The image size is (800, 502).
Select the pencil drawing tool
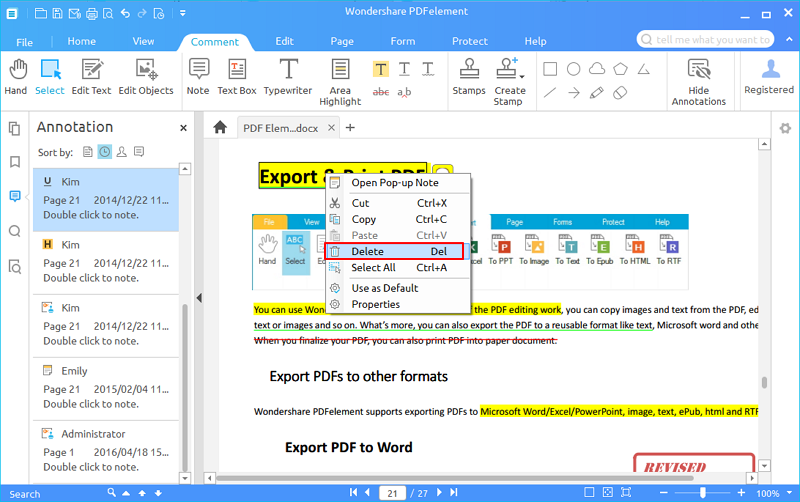pyautogui.click(x=597, y=92)
